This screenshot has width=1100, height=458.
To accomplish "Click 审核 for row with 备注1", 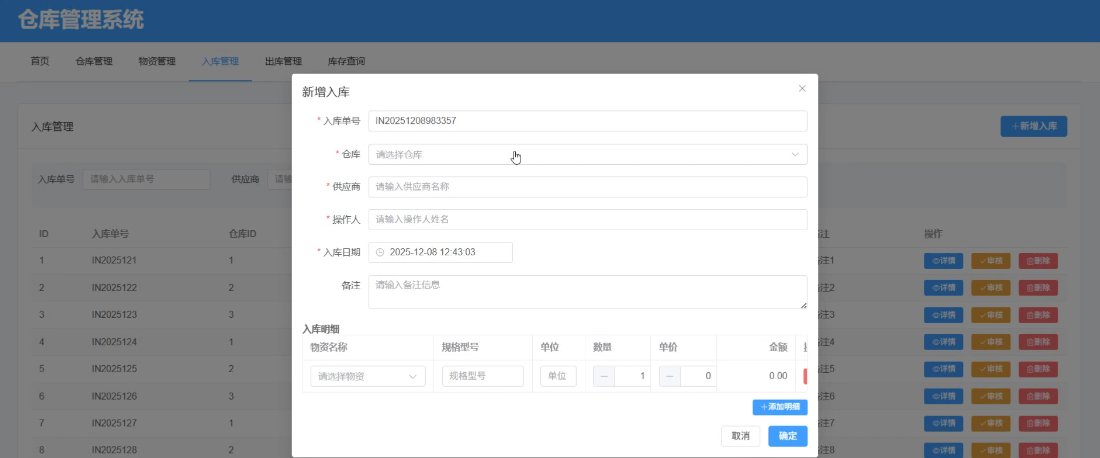I will coord(991,260).
